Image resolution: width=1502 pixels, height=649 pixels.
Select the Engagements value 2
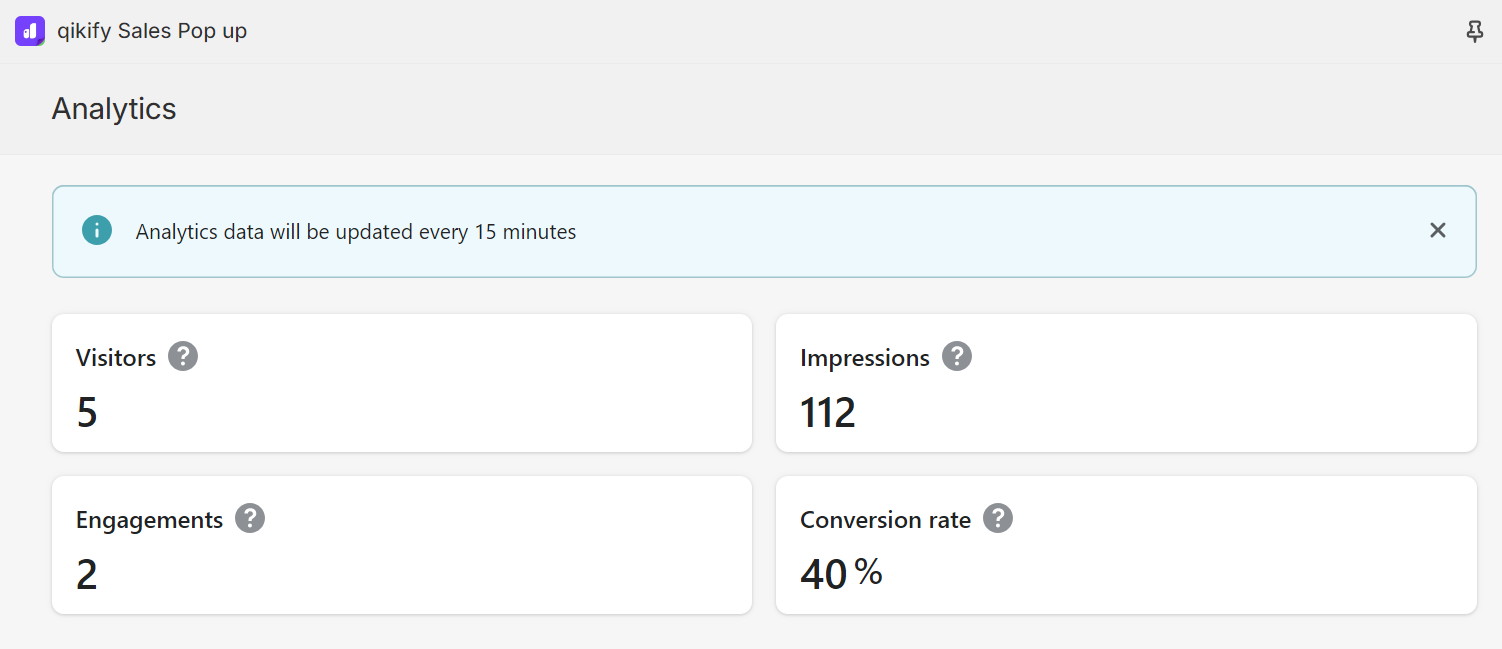pyautogui.click(x=87, y=575)
